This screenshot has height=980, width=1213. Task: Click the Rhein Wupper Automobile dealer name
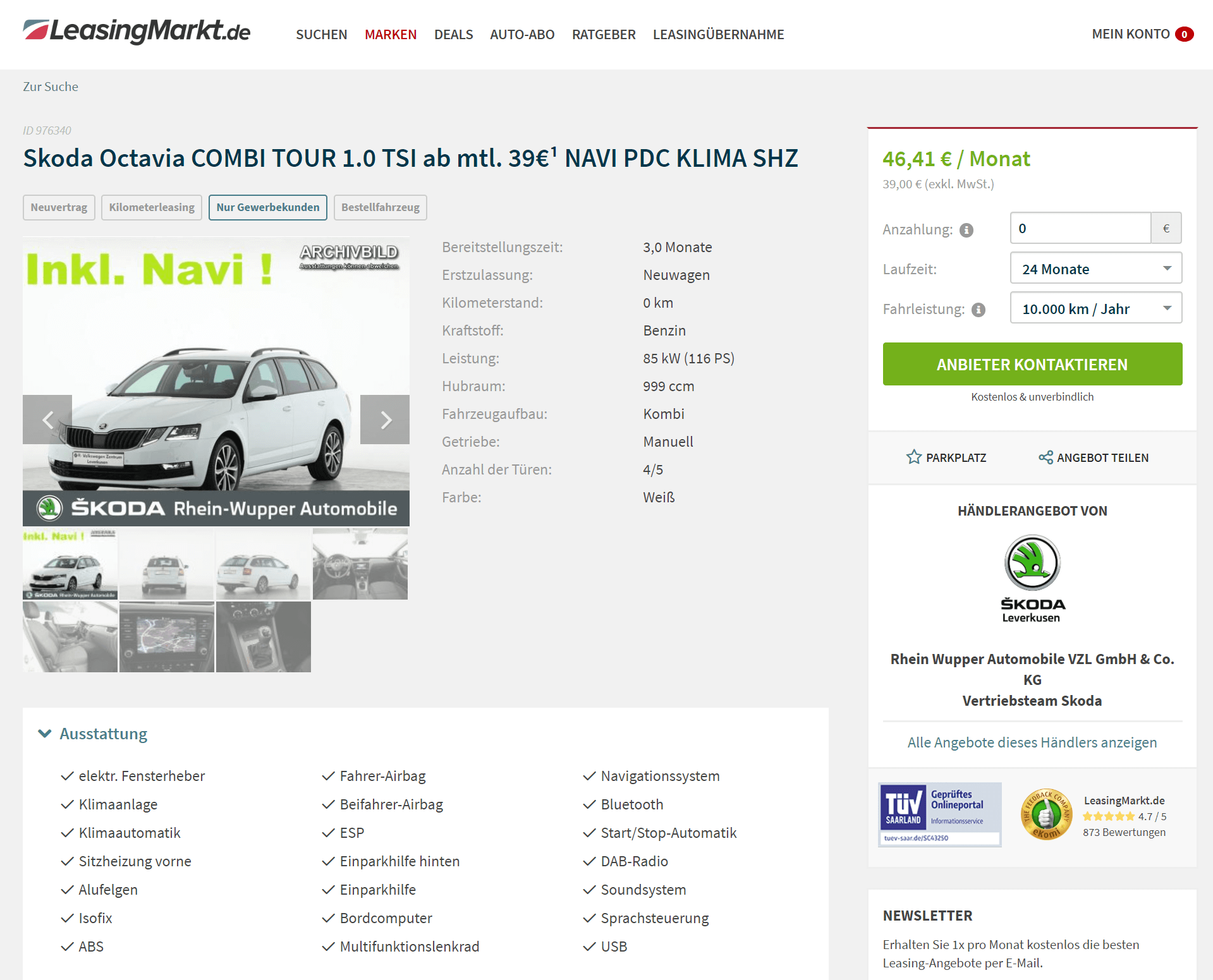point(1032,680)
